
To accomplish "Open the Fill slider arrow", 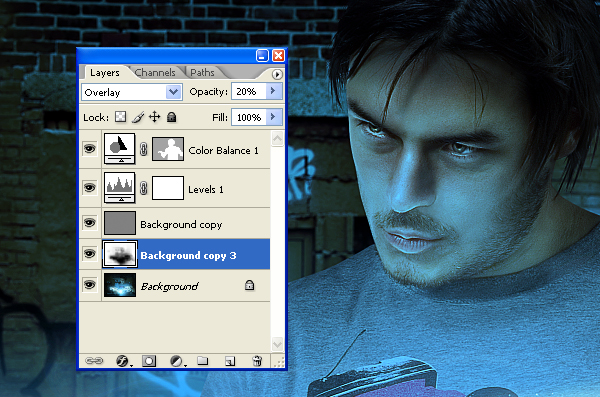I will 274,117.
